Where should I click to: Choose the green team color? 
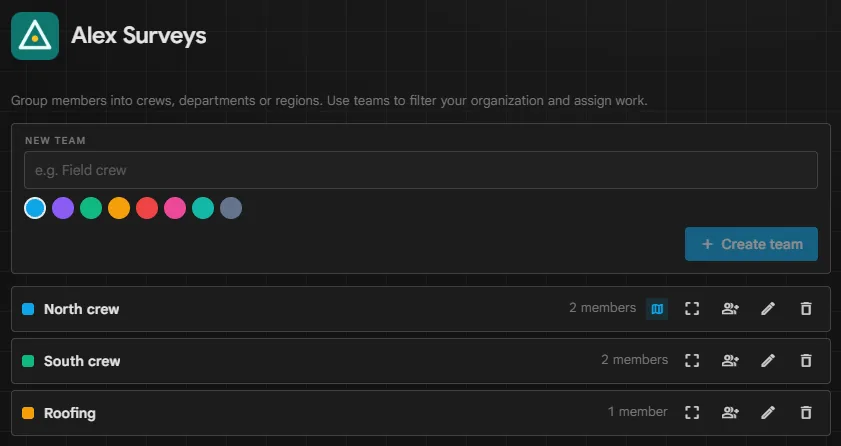91,208
